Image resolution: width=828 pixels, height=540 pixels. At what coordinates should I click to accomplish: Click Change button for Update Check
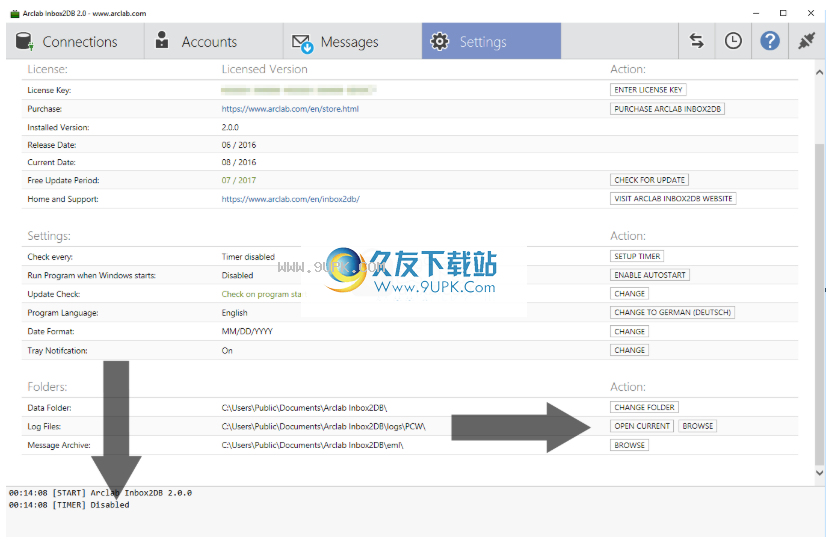tap(629, 293)
